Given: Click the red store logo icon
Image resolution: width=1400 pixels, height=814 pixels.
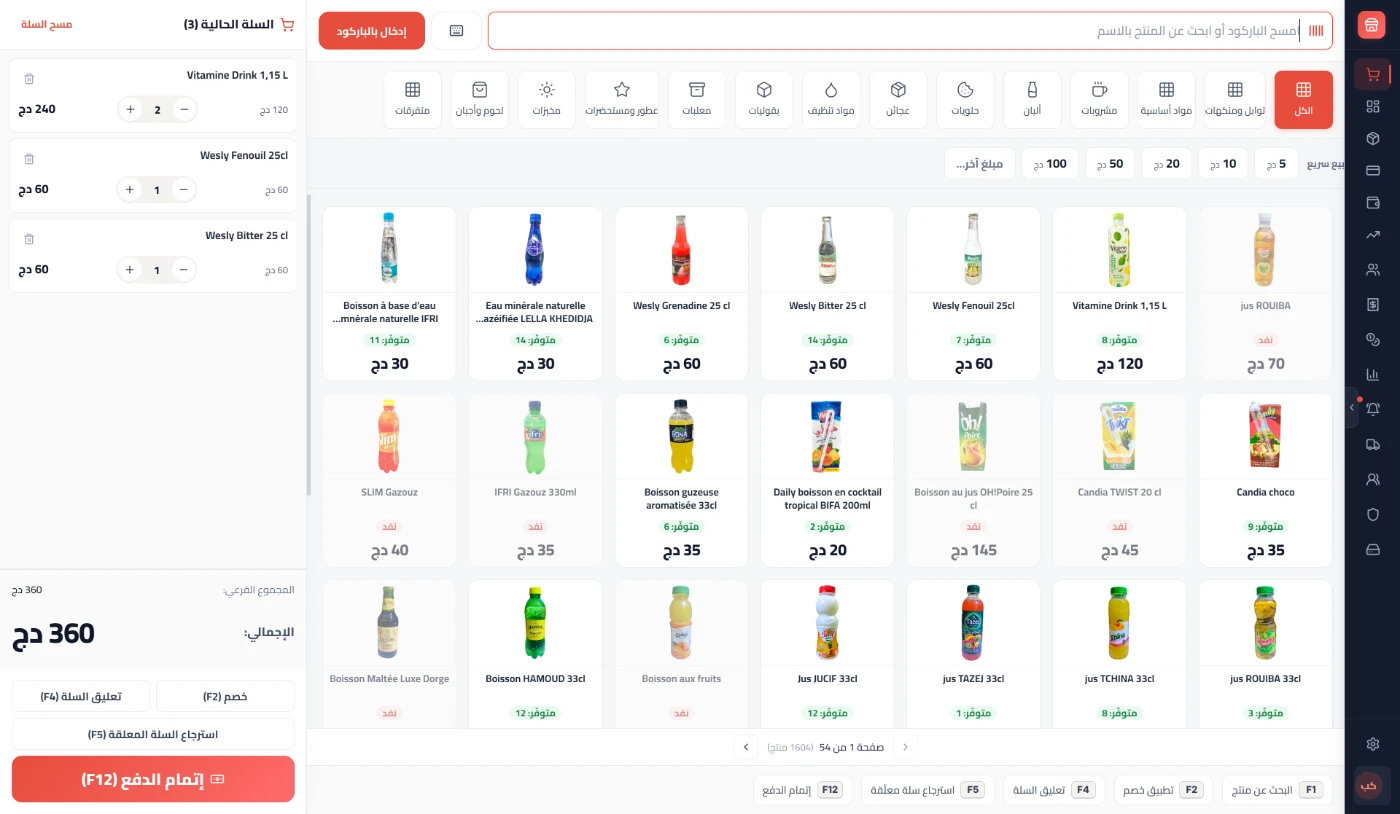Looking at the screenshot, I should [1372, 27].
